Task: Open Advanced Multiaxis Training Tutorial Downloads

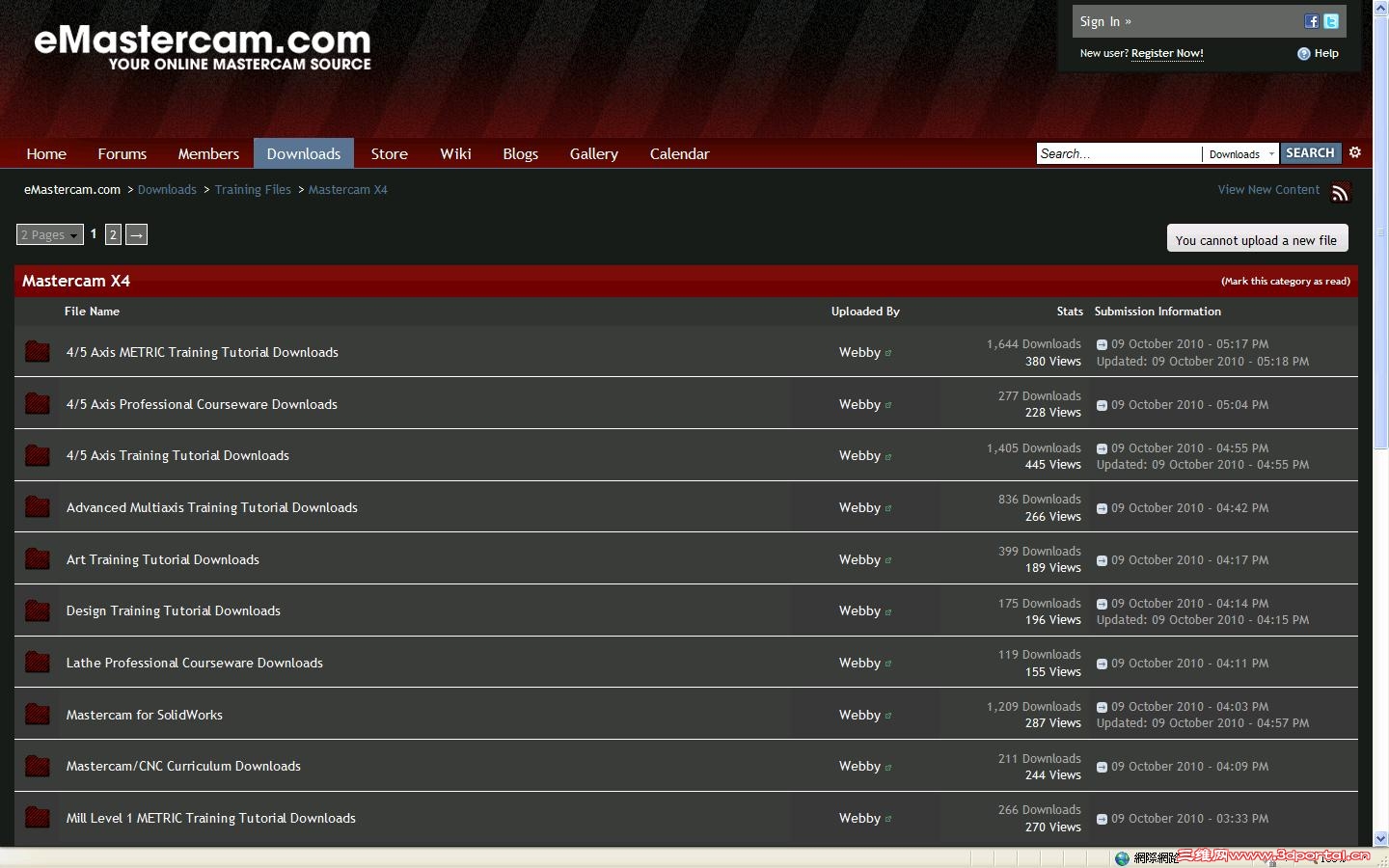Action: coord(211,508)
